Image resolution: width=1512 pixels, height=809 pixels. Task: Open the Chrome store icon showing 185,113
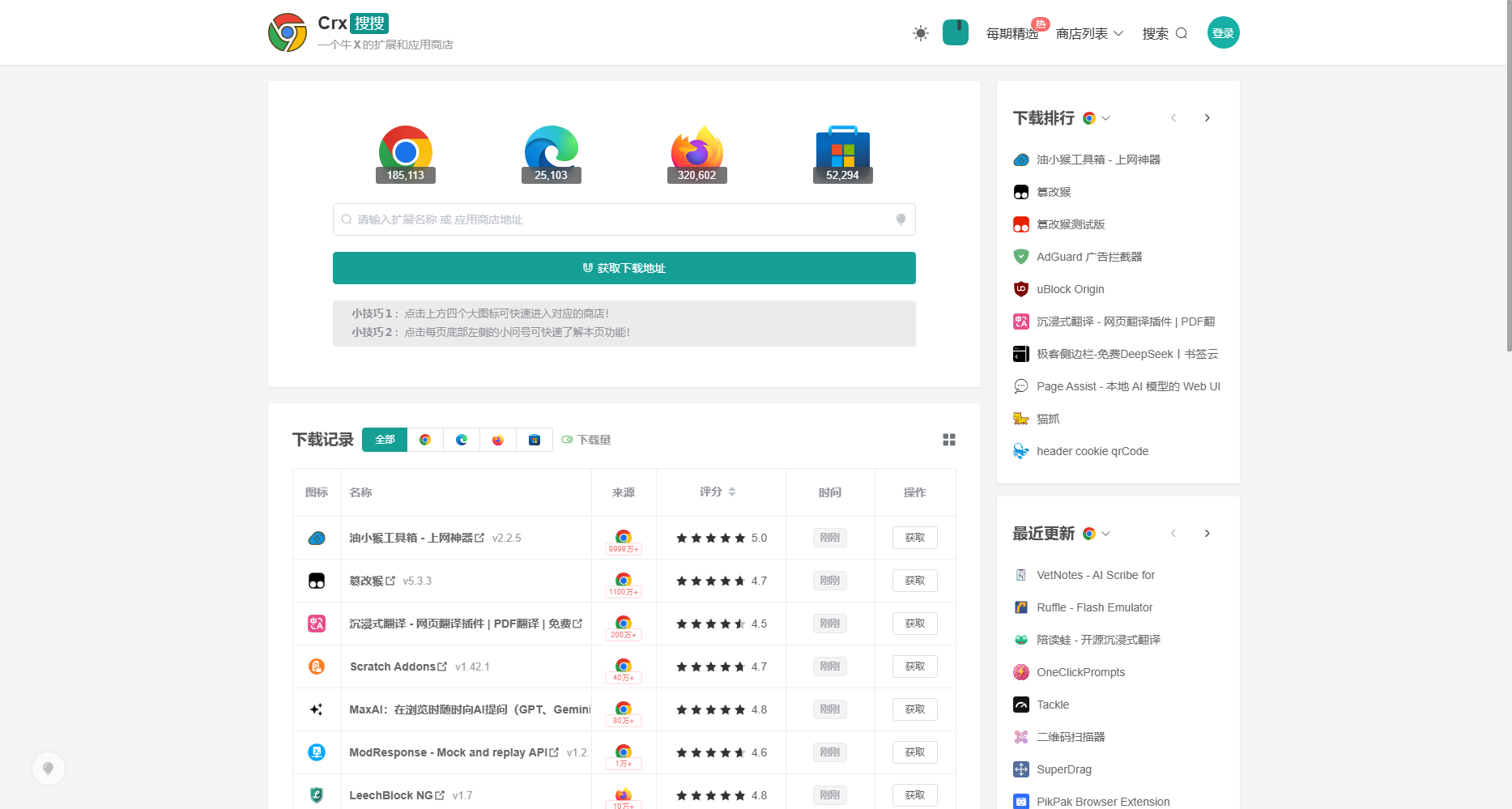point(405,154)
